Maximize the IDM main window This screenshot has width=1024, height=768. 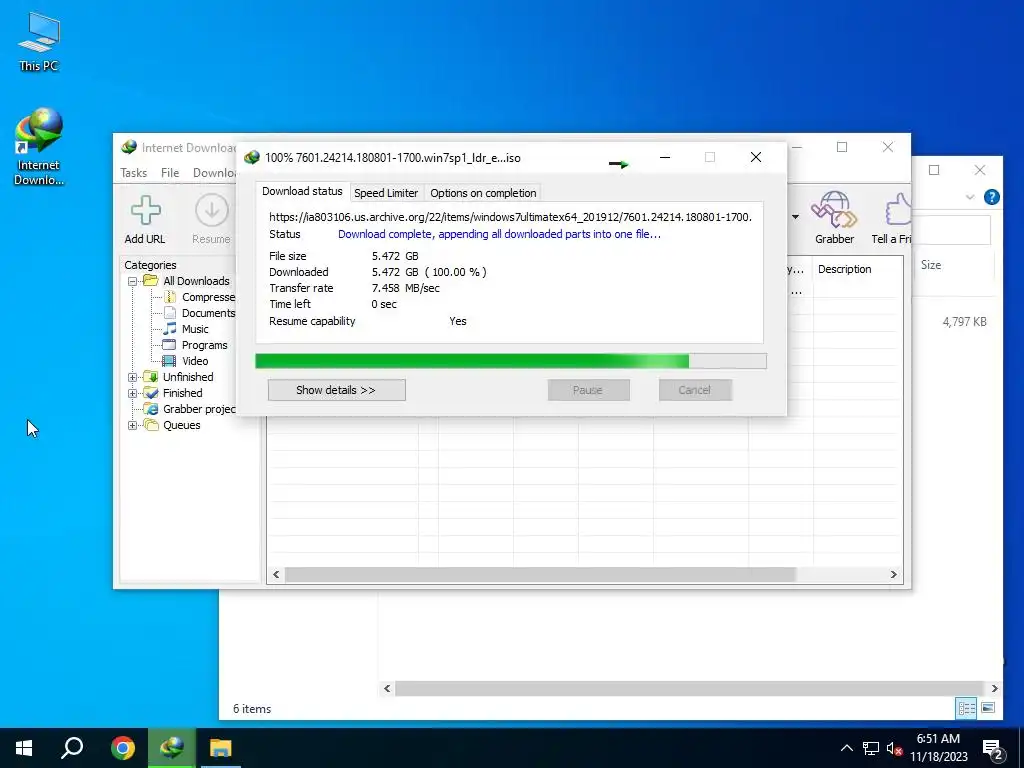pyautogui.click(x=842, y=147)
